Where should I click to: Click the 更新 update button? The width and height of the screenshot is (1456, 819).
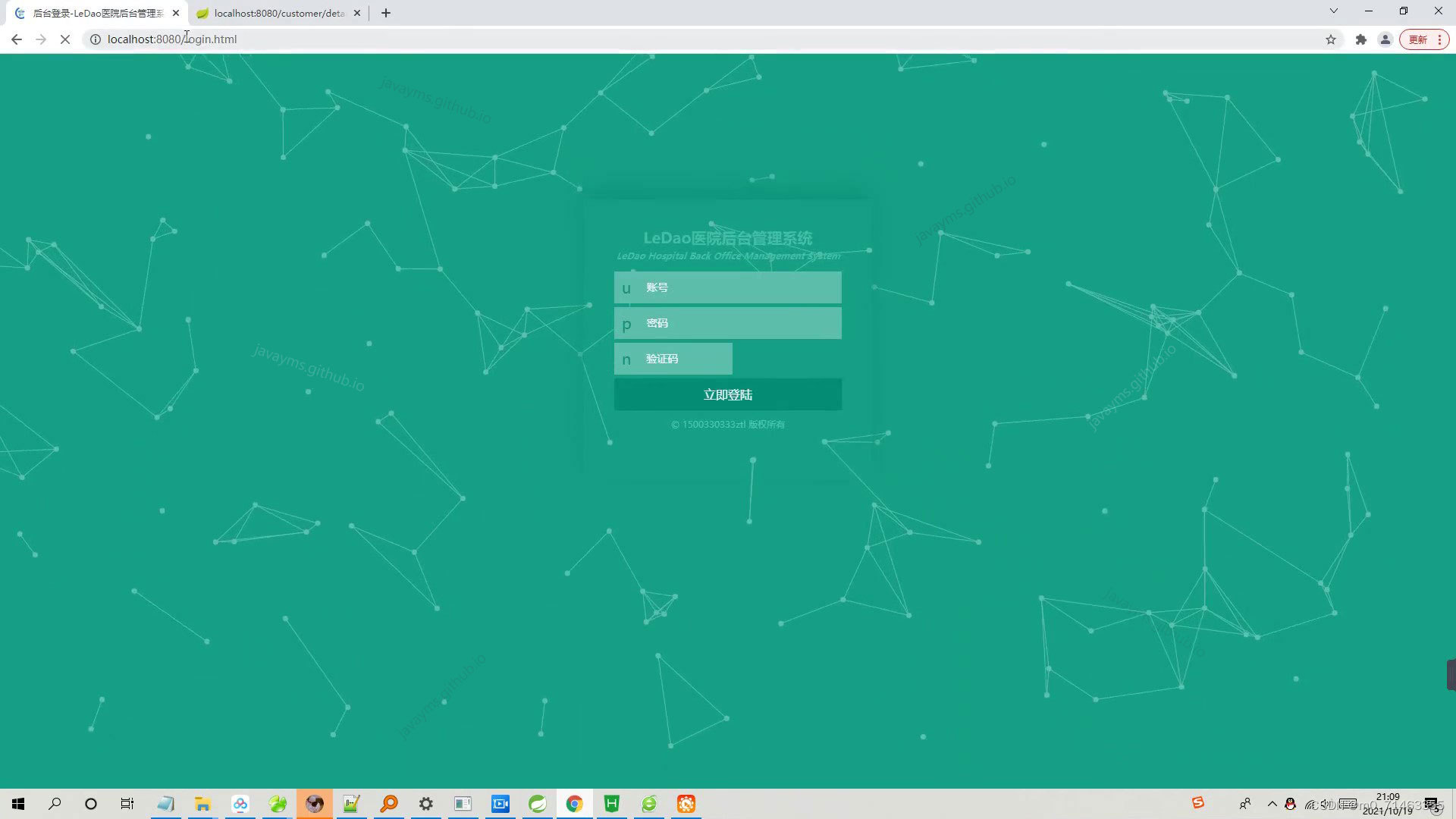[x=1418, y=39]
